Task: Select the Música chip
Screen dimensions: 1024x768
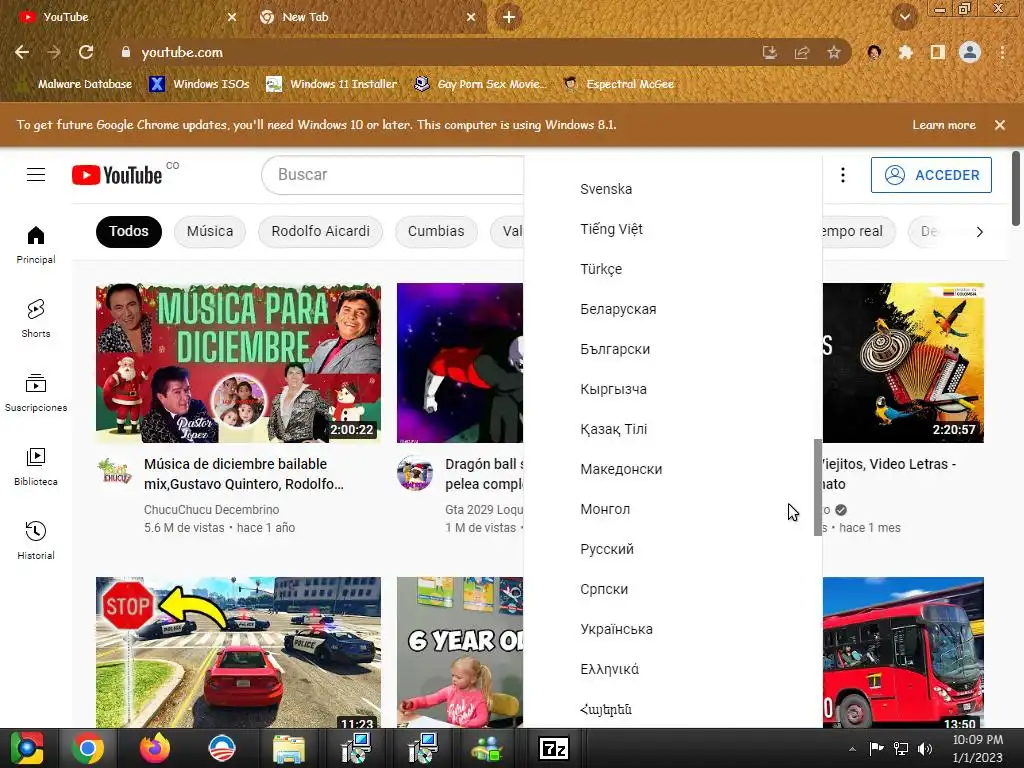Action: [x=210, y=231]
